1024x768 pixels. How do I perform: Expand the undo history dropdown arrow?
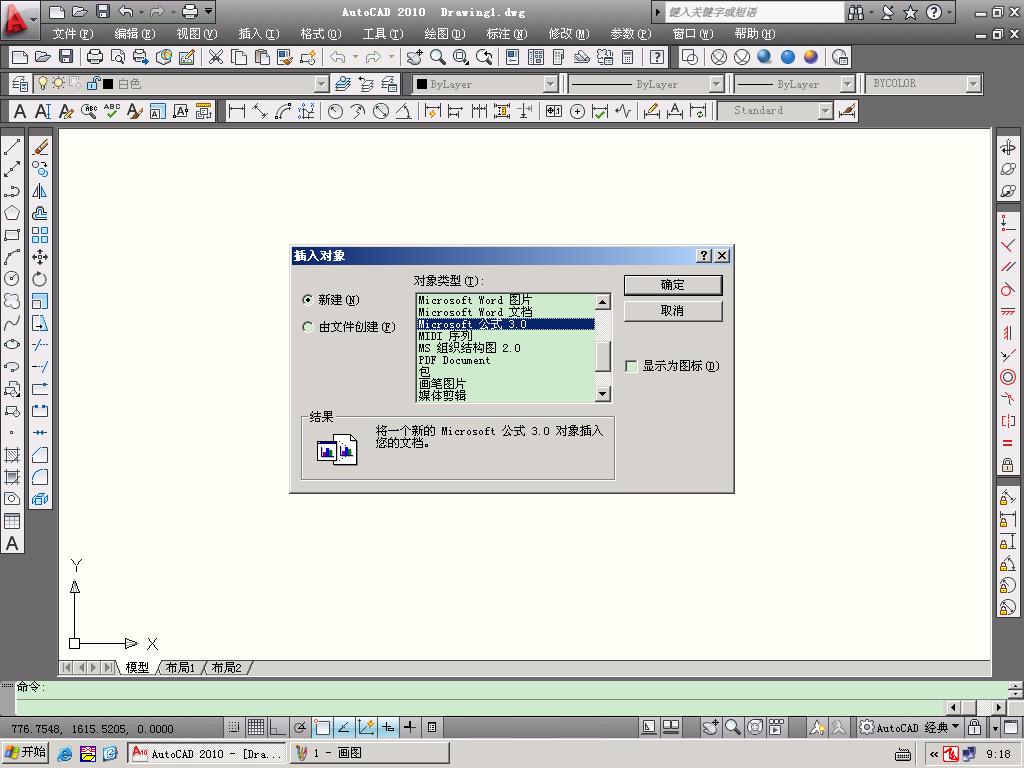click(355, 57)
